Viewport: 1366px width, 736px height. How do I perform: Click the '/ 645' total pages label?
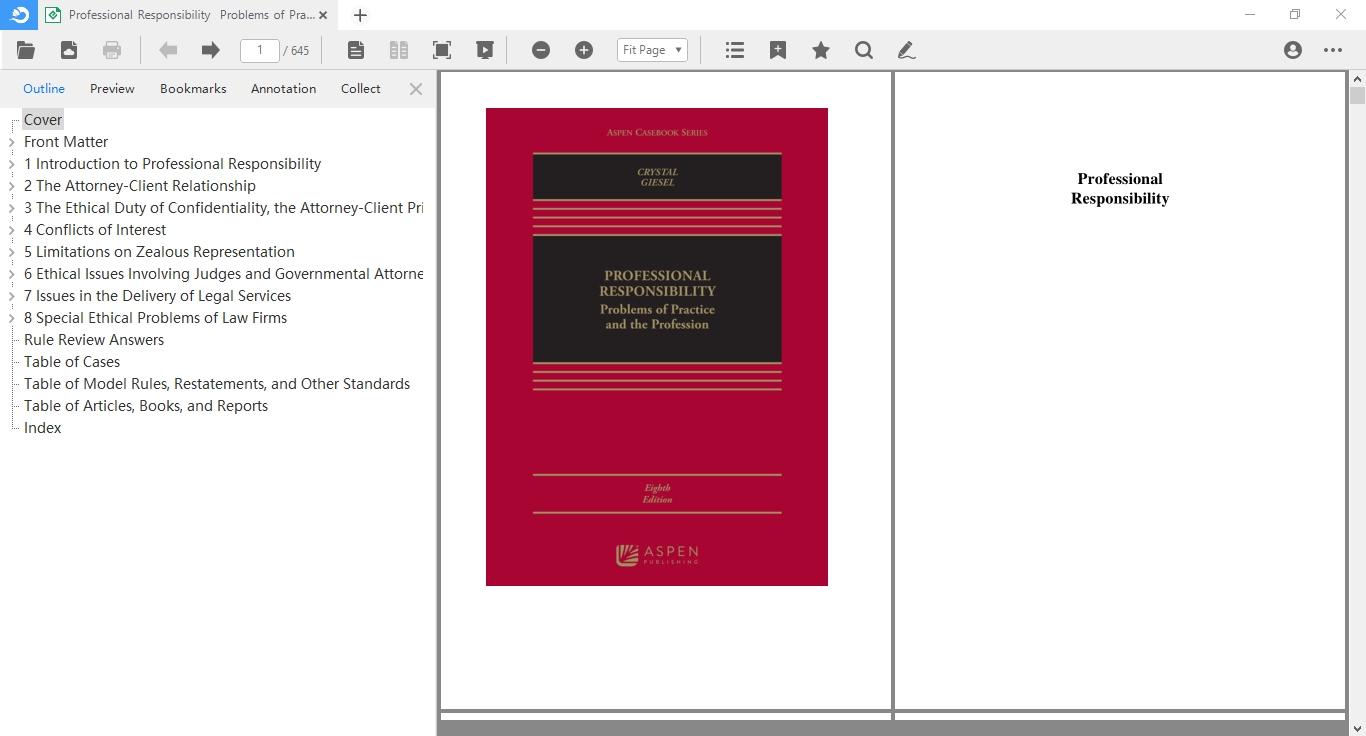[297, 51]
